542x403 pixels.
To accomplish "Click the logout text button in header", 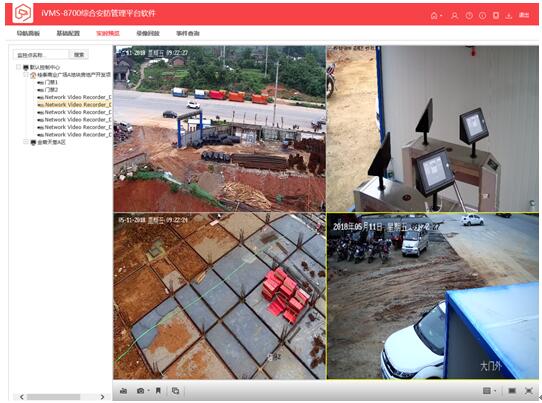I will click(x=524, y=15).
